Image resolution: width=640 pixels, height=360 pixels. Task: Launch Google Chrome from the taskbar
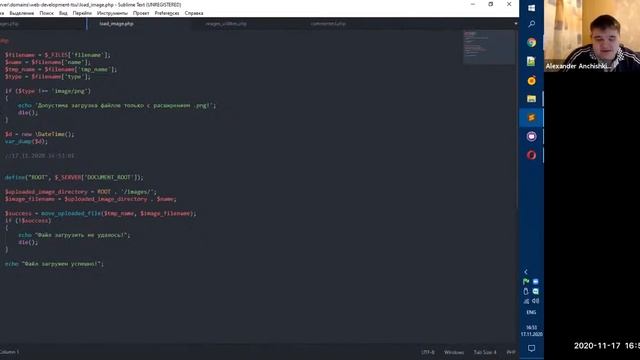click(x=531, y=42)
